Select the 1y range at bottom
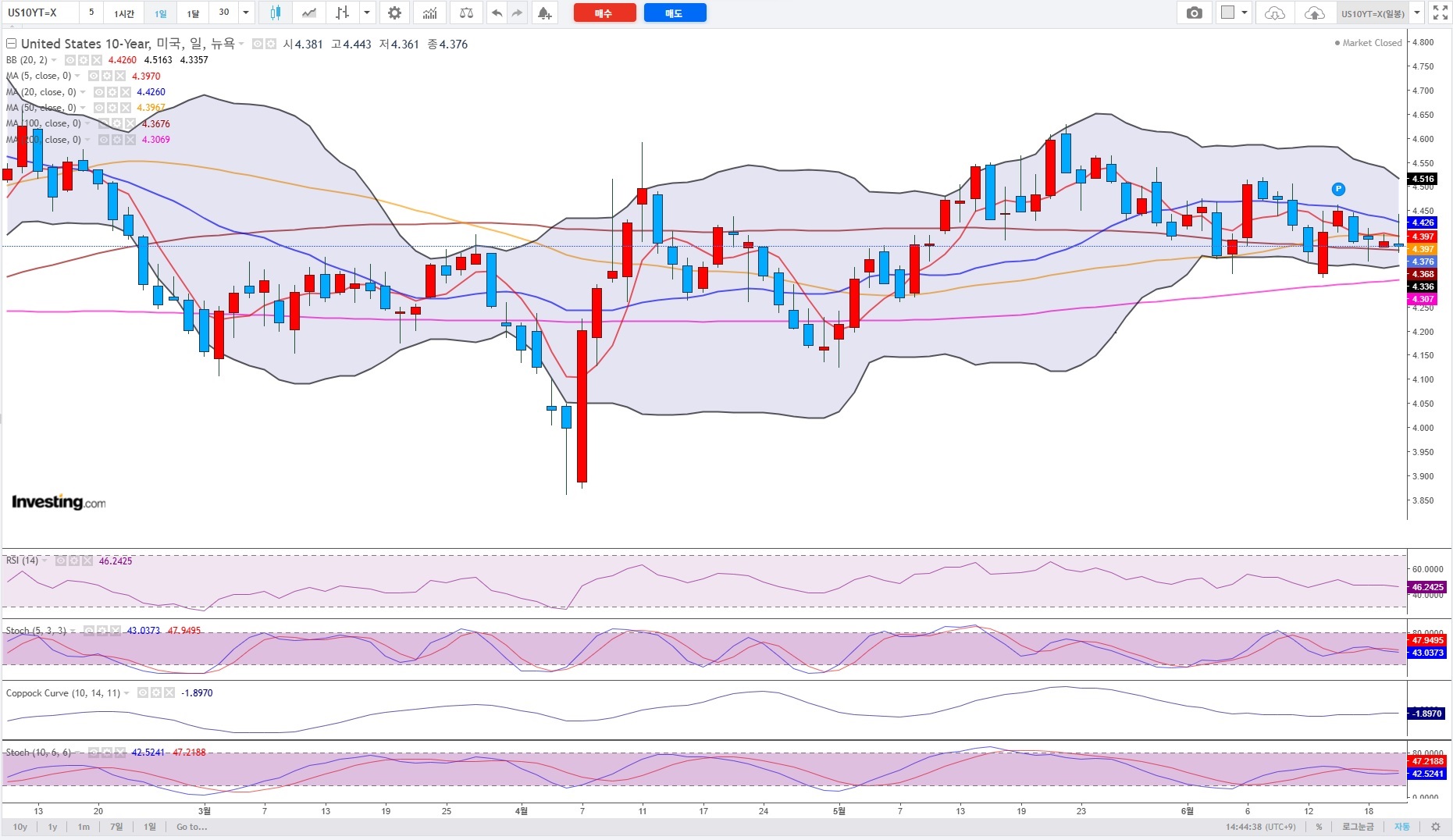Screen dimensions: 1453x840 click(x=53, y=827)
